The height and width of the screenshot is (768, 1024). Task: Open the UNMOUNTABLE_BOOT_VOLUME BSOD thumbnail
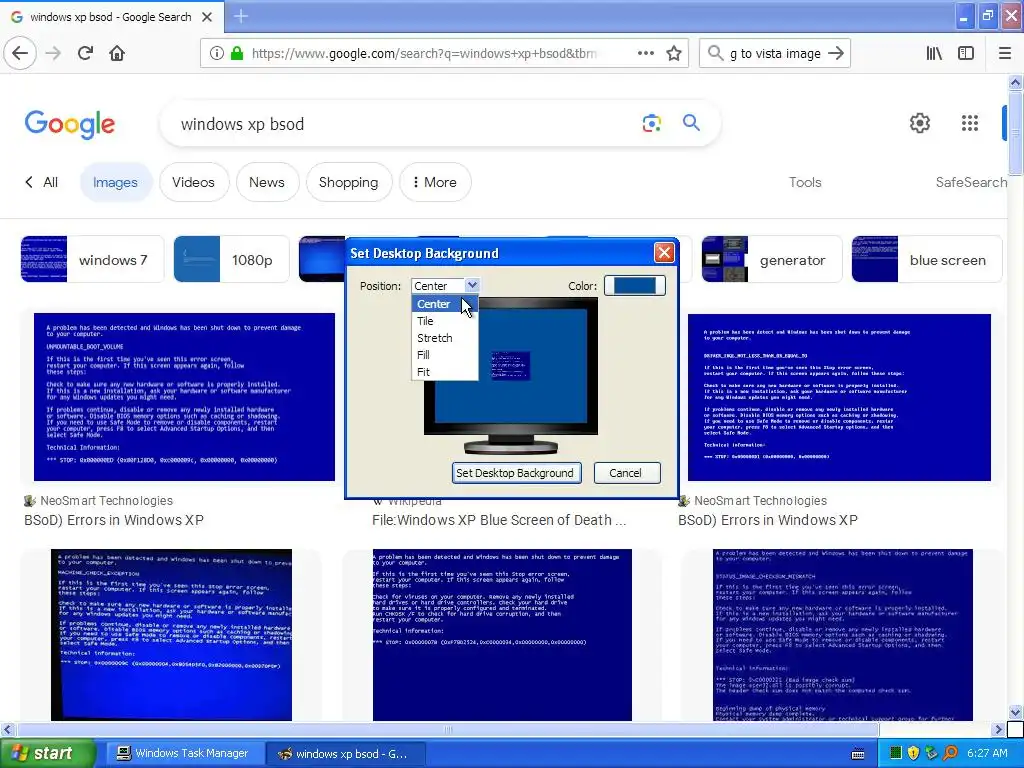point(184,396)
